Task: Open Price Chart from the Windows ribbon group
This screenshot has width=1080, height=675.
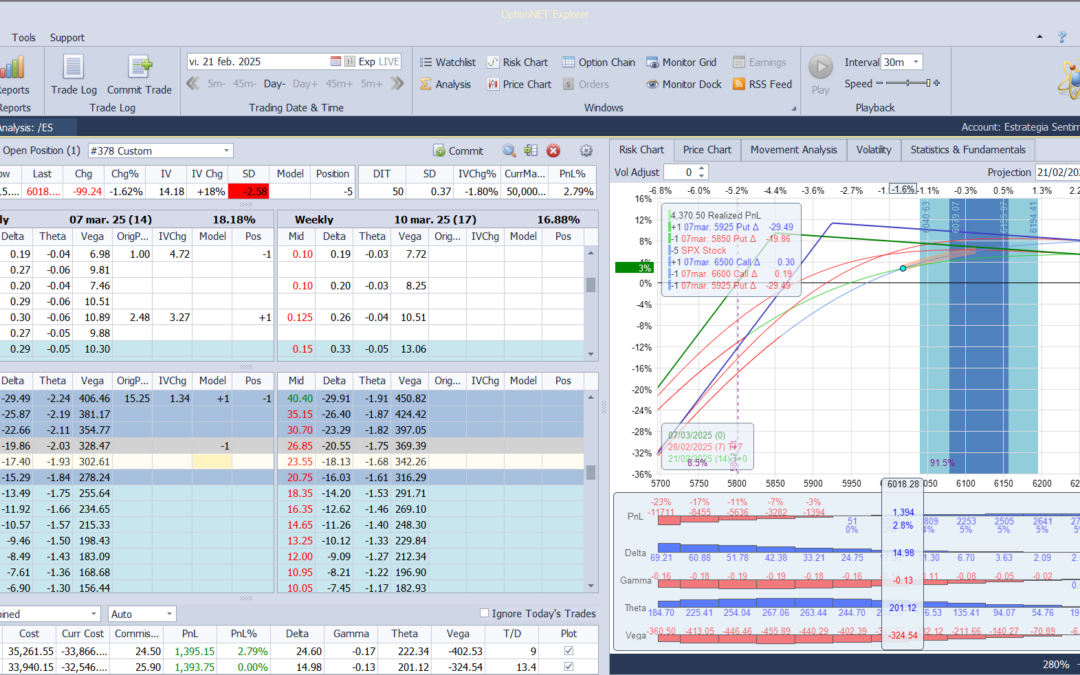Action: tap(519, 84)
